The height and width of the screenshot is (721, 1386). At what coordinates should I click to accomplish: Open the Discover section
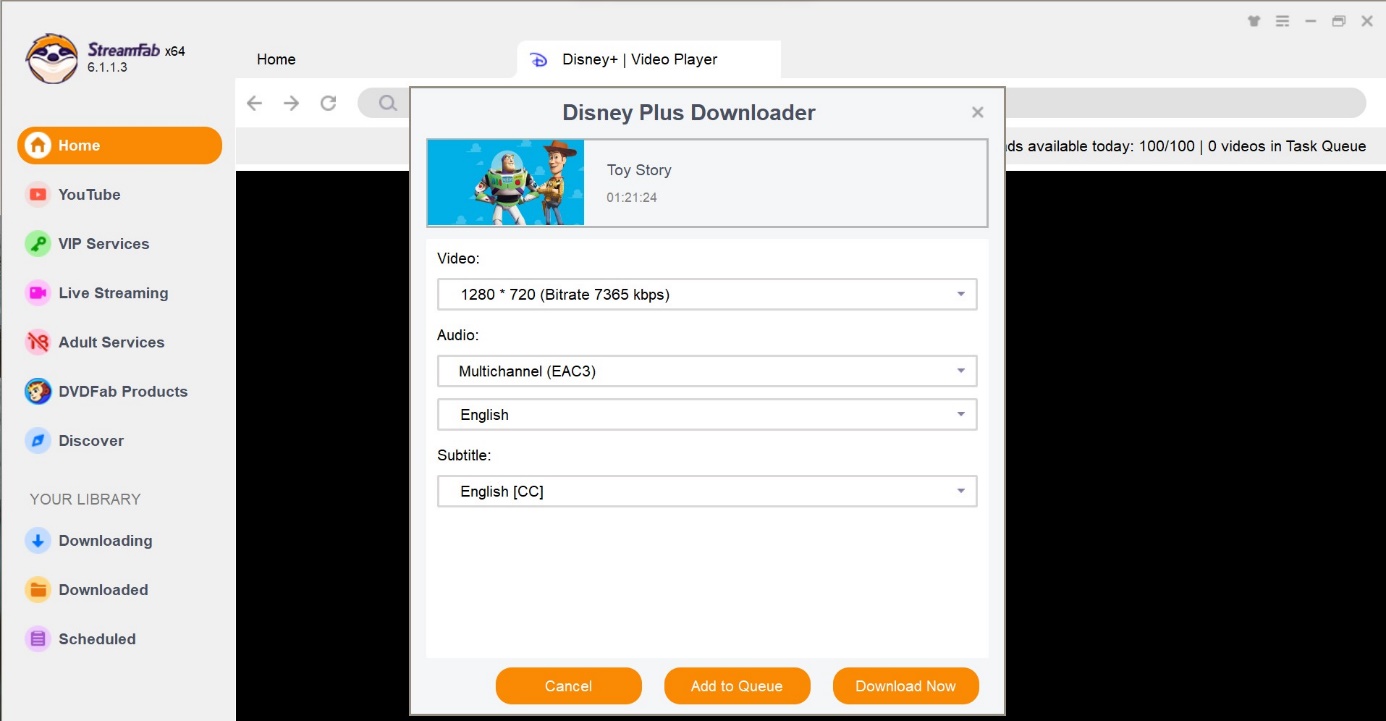tap(91, 440)
